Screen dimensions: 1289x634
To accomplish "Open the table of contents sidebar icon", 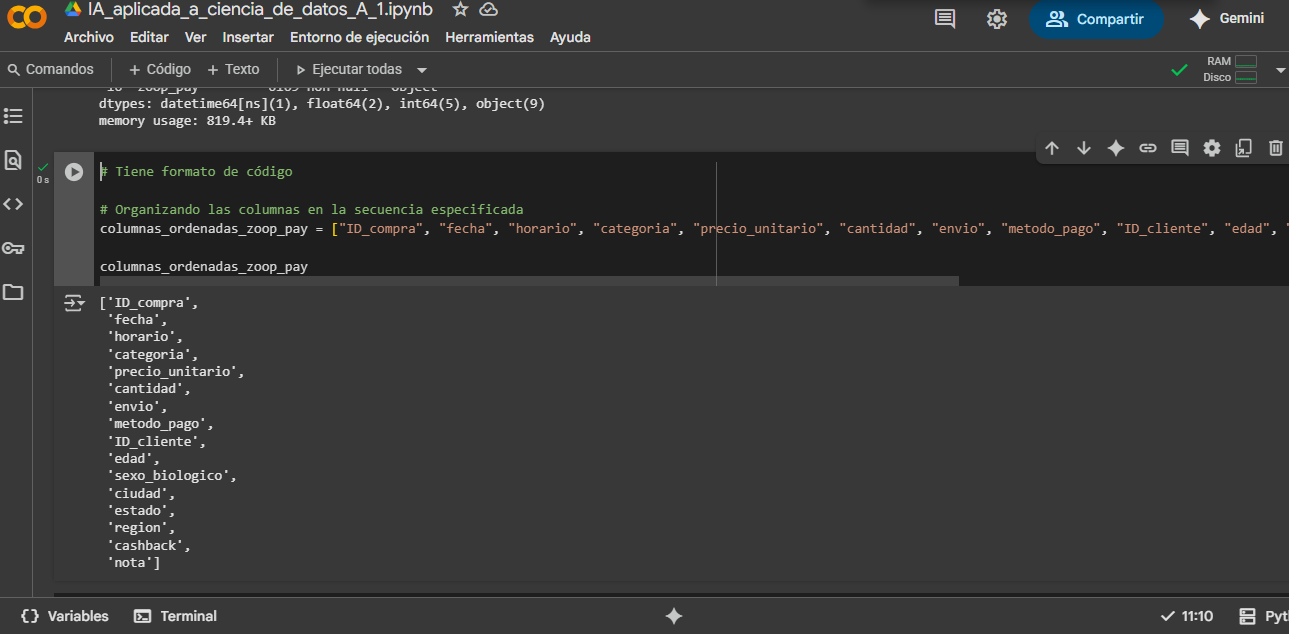I will pyautogui.click(x=13, y=116).
